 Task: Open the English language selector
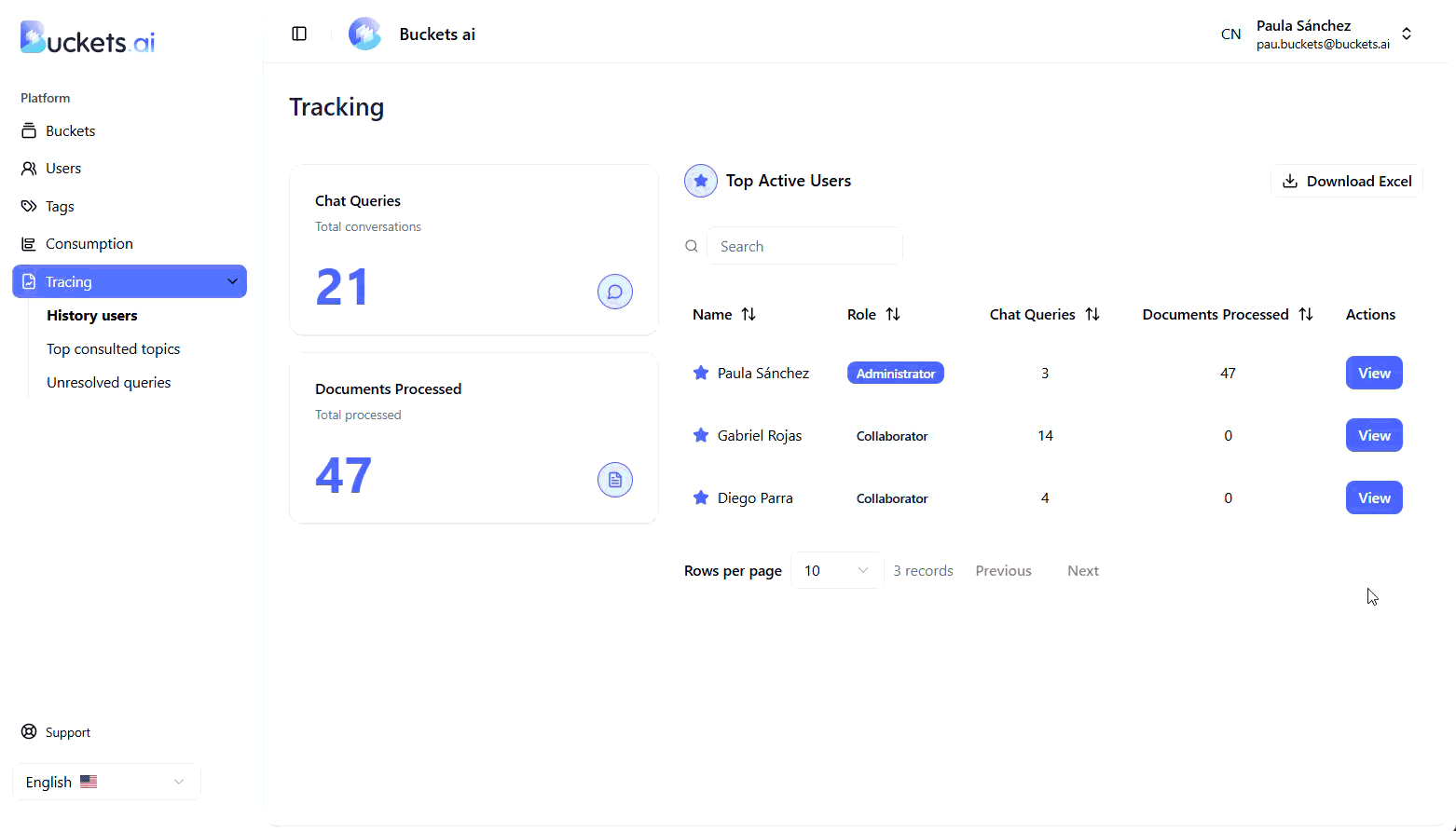(x=106, y=782)
